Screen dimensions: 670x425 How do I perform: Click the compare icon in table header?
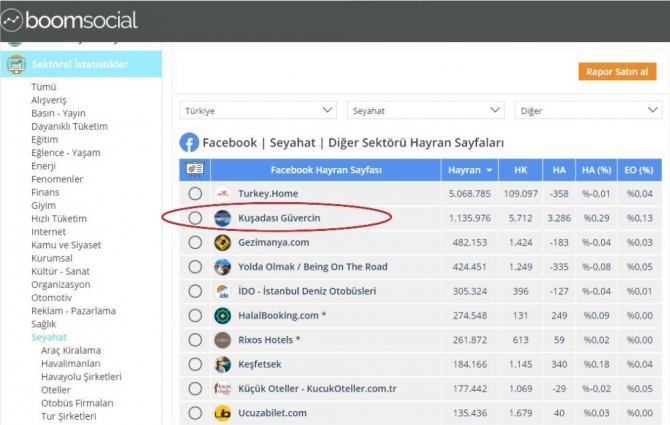point(194,170)
